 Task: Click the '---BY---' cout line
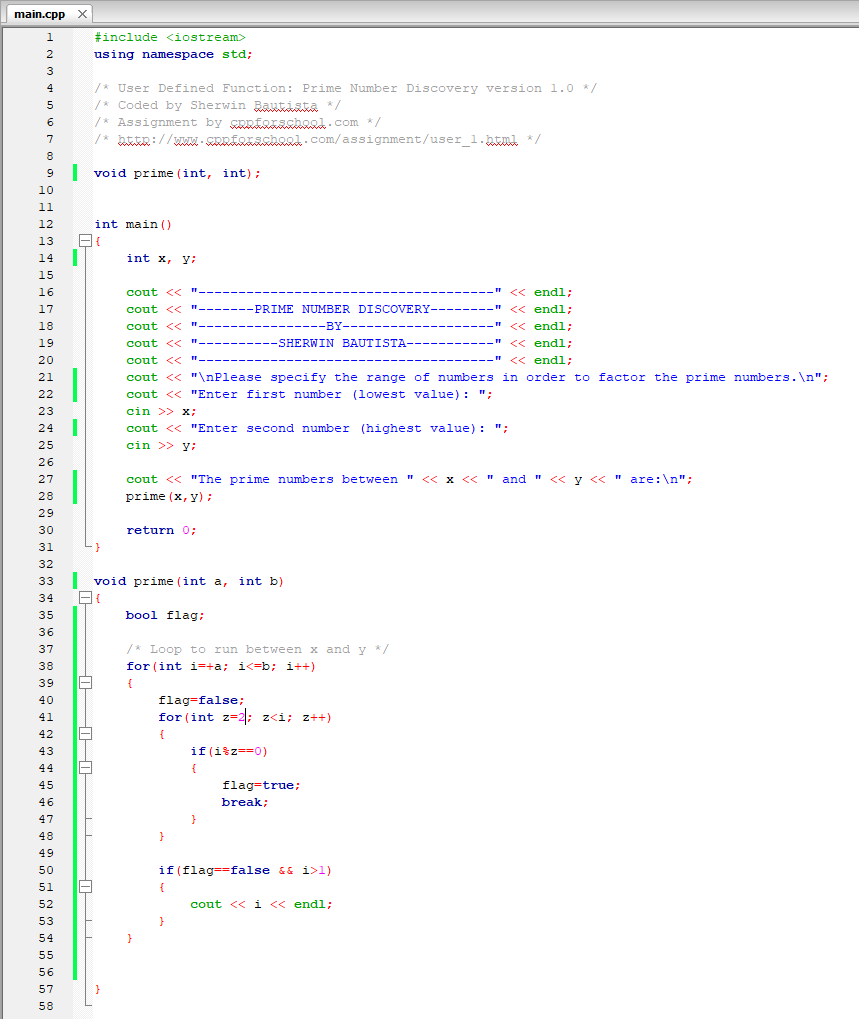coord(350,326)
